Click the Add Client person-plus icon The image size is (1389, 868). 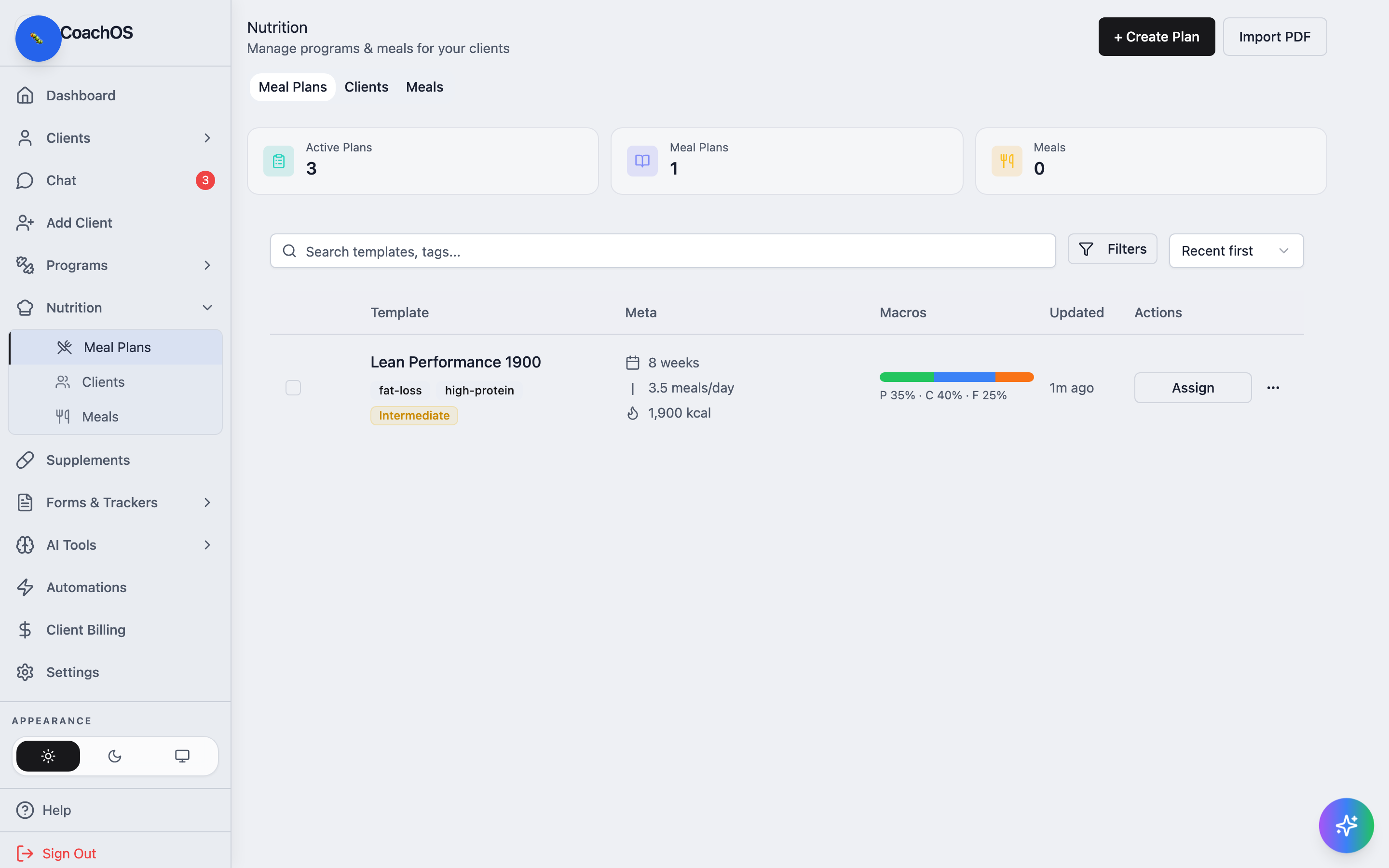[25, 223]
